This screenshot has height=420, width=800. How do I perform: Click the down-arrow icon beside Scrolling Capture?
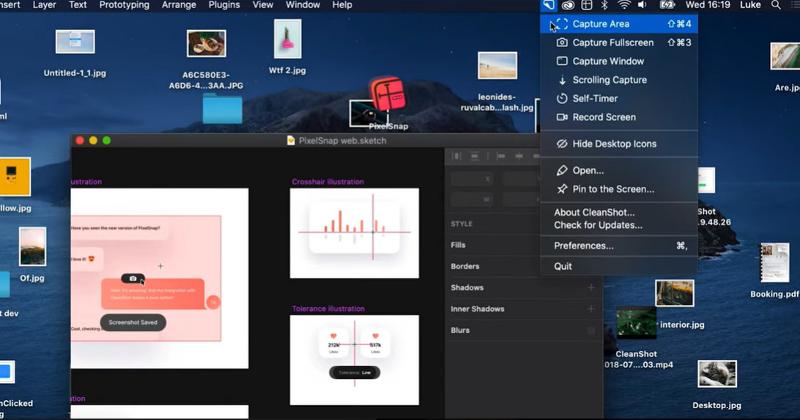tap(562, 80)
